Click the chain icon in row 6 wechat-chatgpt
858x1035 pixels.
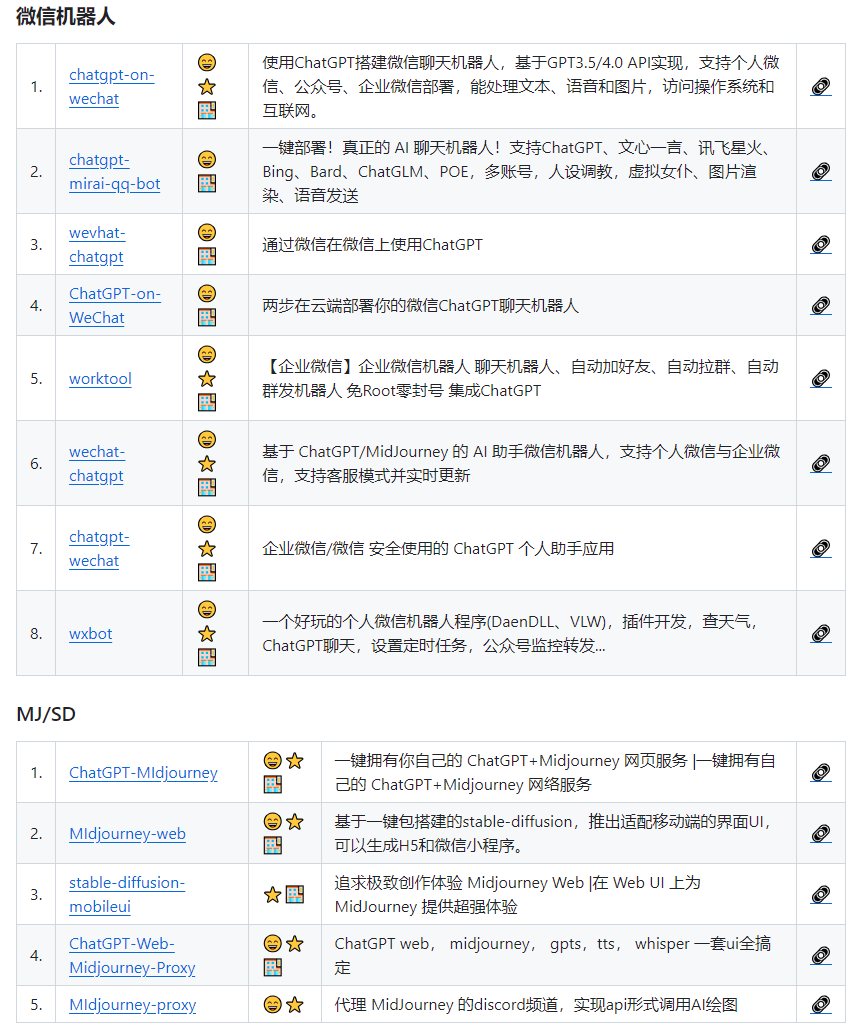820,463
